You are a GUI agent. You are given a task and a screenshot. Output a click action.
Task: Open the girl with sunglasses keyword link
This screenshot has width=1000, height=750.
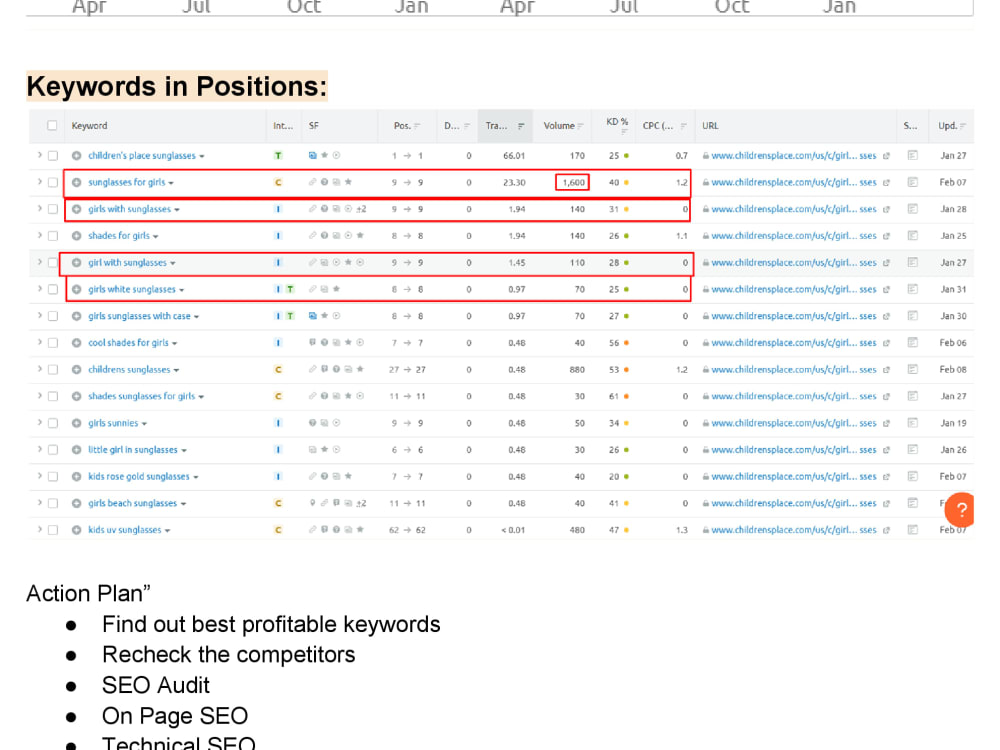point(128,263)
